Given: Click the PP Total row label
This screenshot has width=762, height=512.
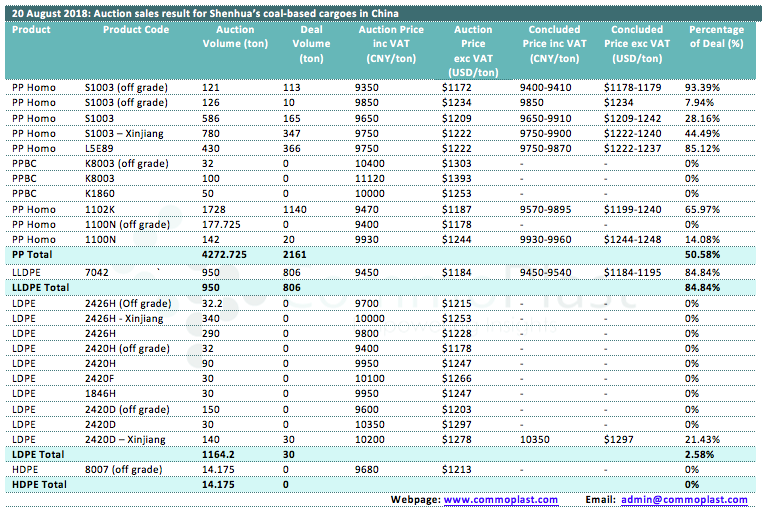Looking at the screenshot, I should tap(31, 256).
